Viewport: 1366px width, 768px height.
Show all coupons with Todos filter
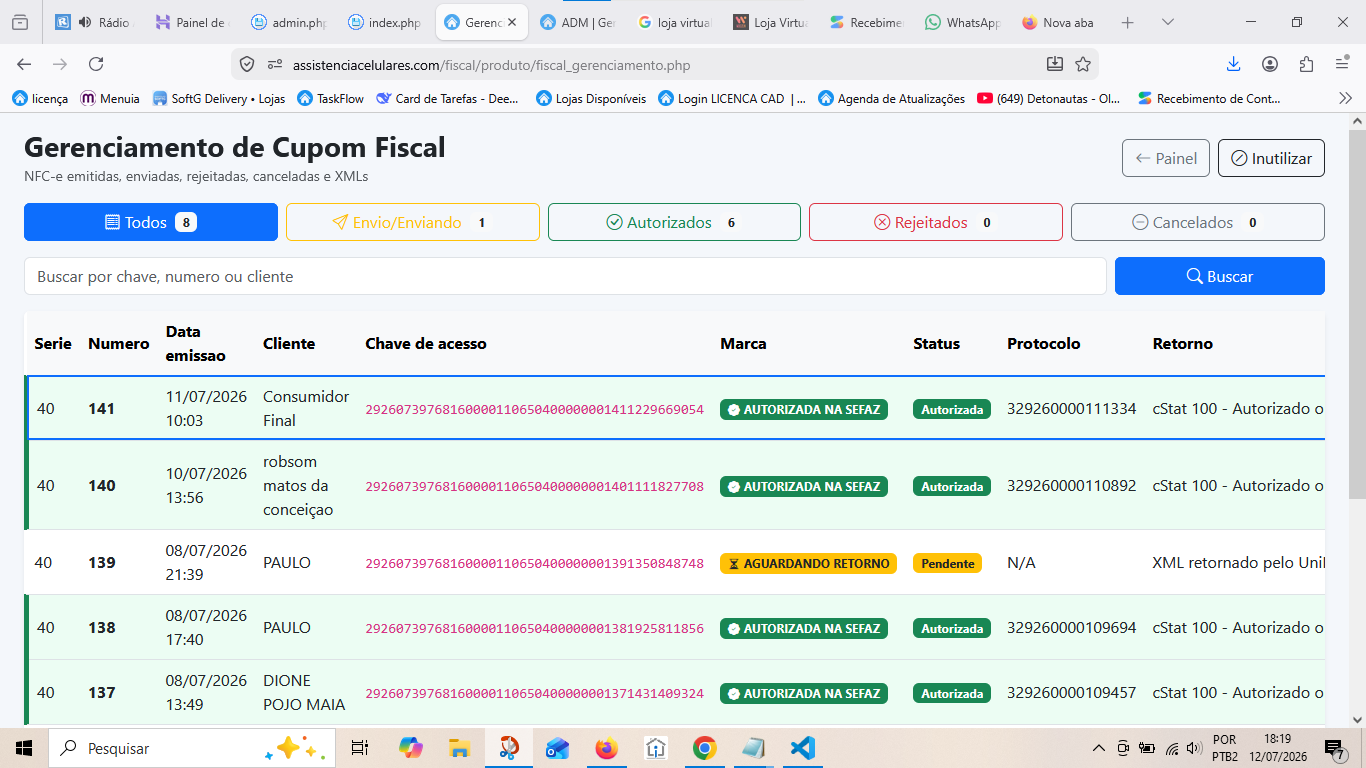point(151,222)
